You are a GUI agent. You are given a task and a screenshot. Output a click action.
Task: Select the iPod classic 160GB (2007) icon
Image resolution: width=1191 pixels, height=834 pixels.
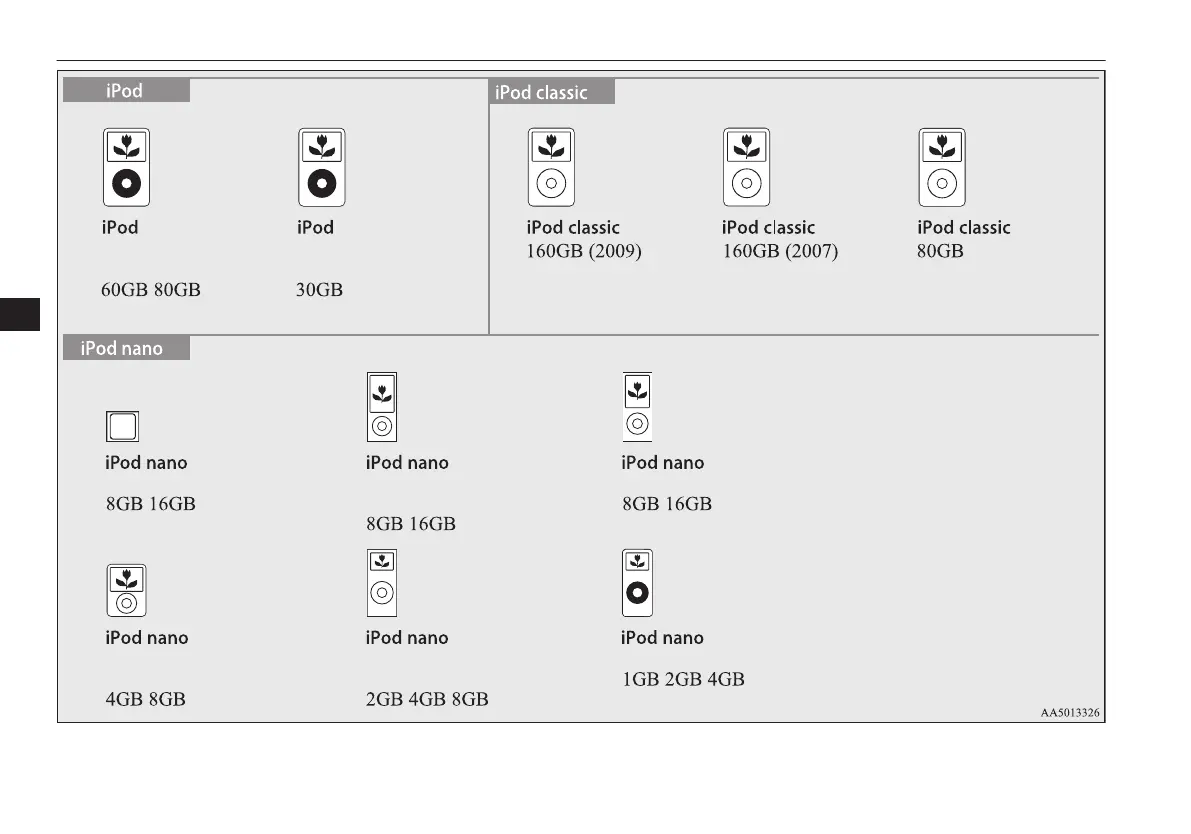pos(746,167)
